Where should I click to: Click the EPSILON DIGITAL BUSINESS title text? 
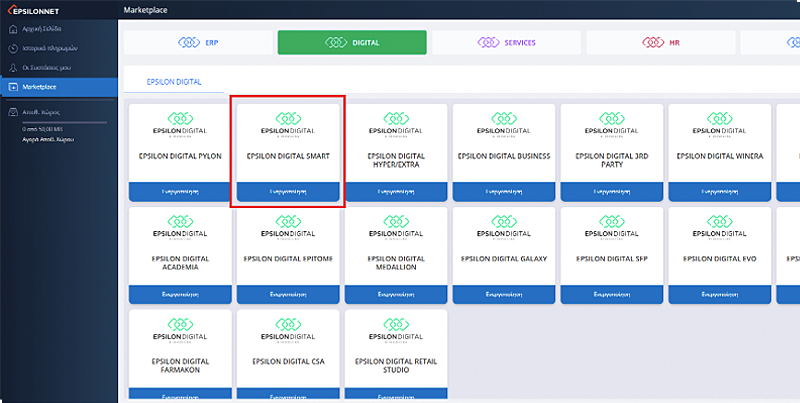point(504,156)
